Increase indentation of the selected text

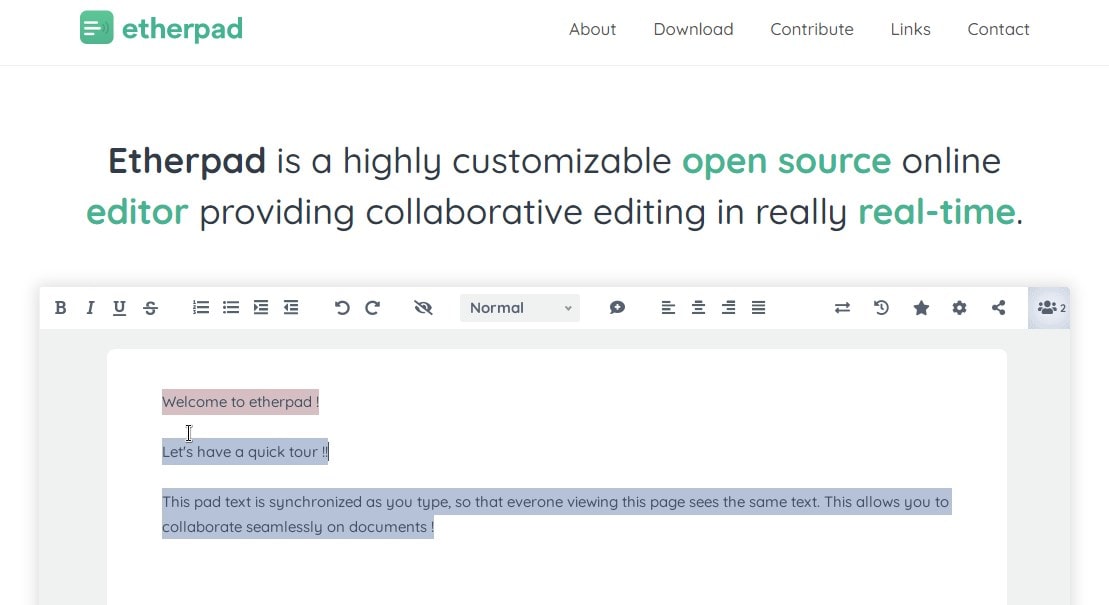261,307
